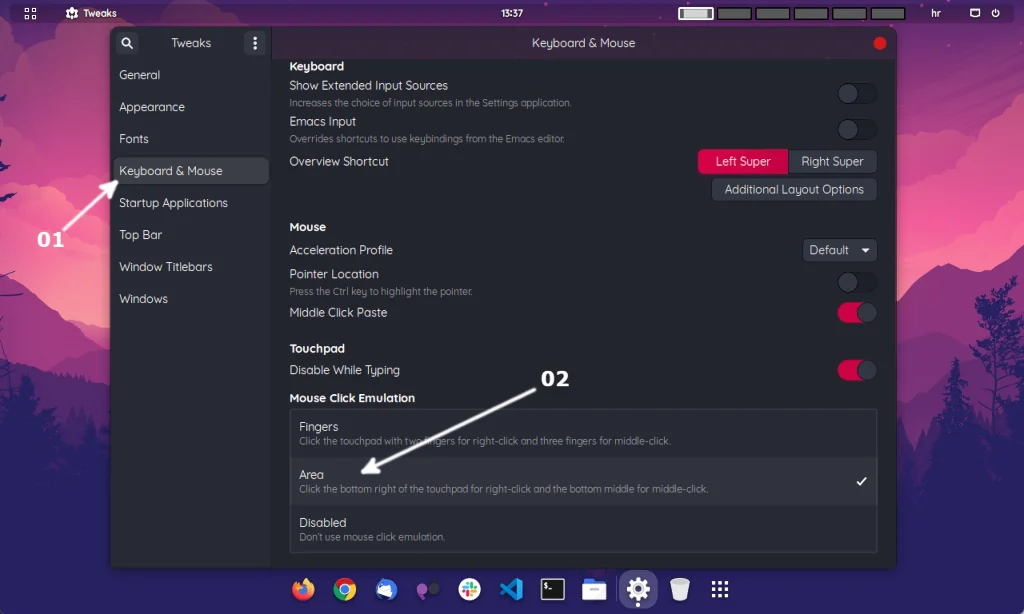This screenshot has height=614, width=1024.
Task: Launch Visual Studio Code from the dock
Action: (511, 589)
